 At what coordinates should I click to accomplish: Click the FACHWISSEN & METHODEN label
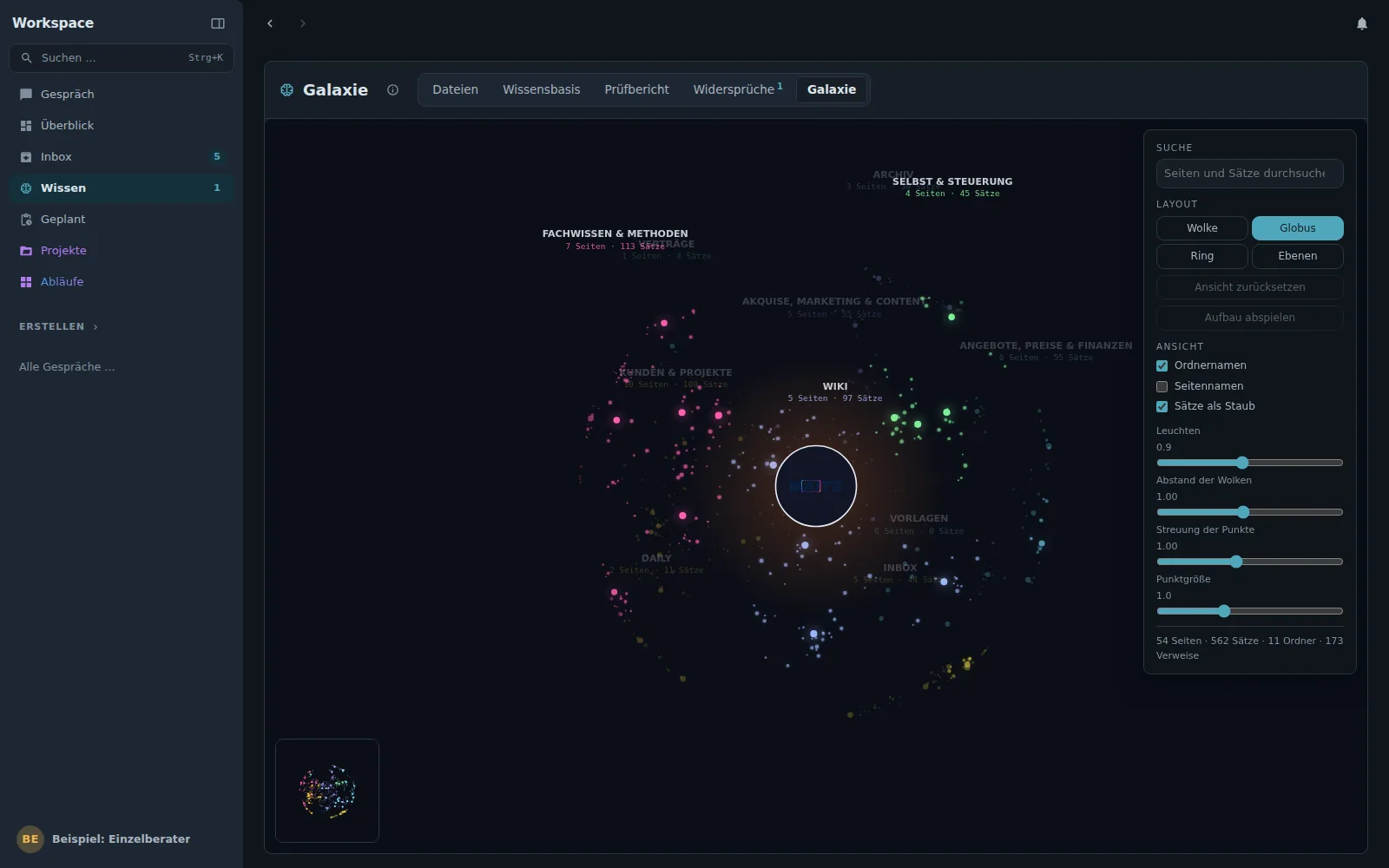pyautogui.click(x=615, y=233)
